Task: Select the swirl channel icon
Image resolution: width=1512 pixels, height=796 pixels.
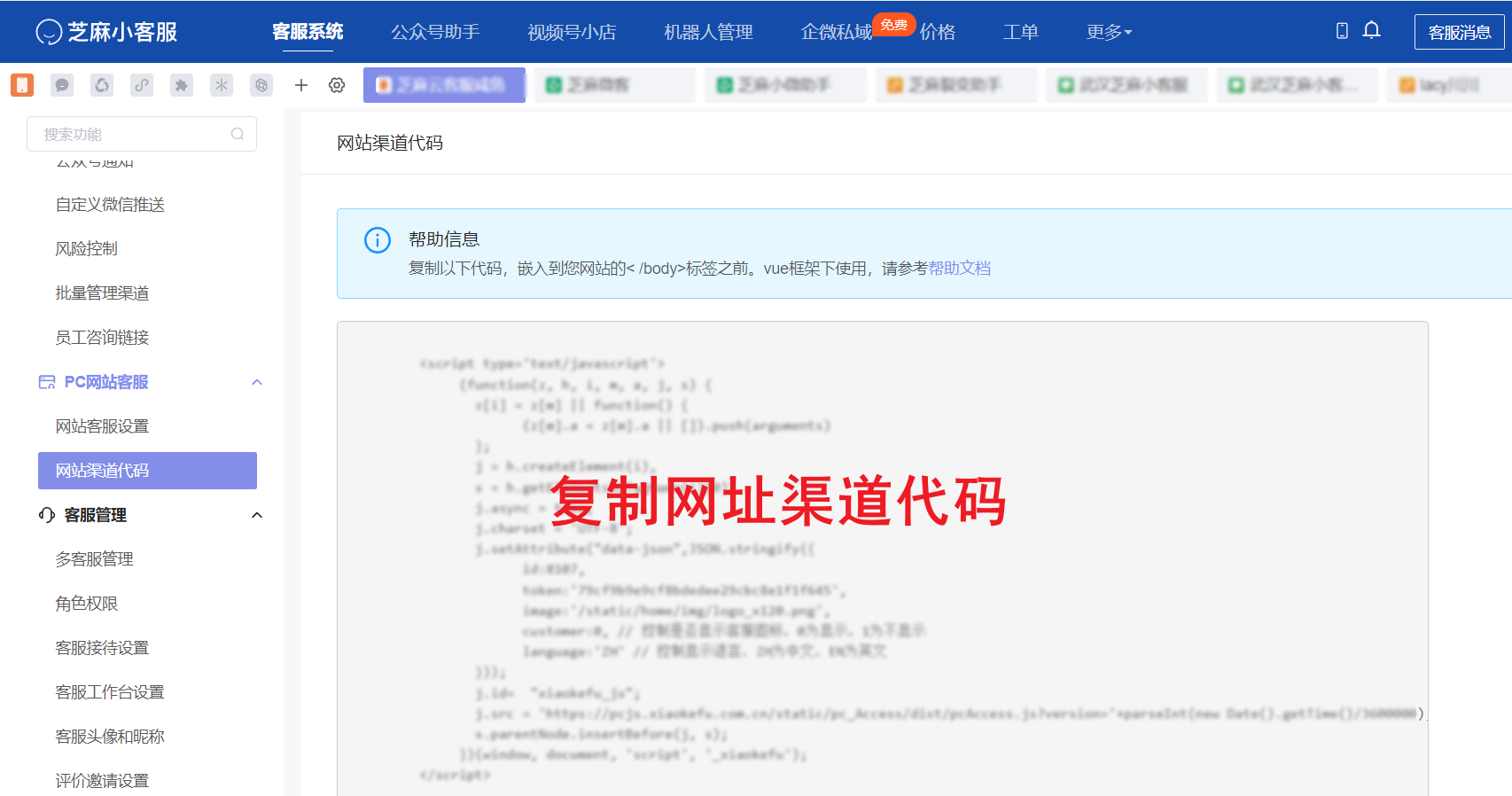Action: pos(102,85)
